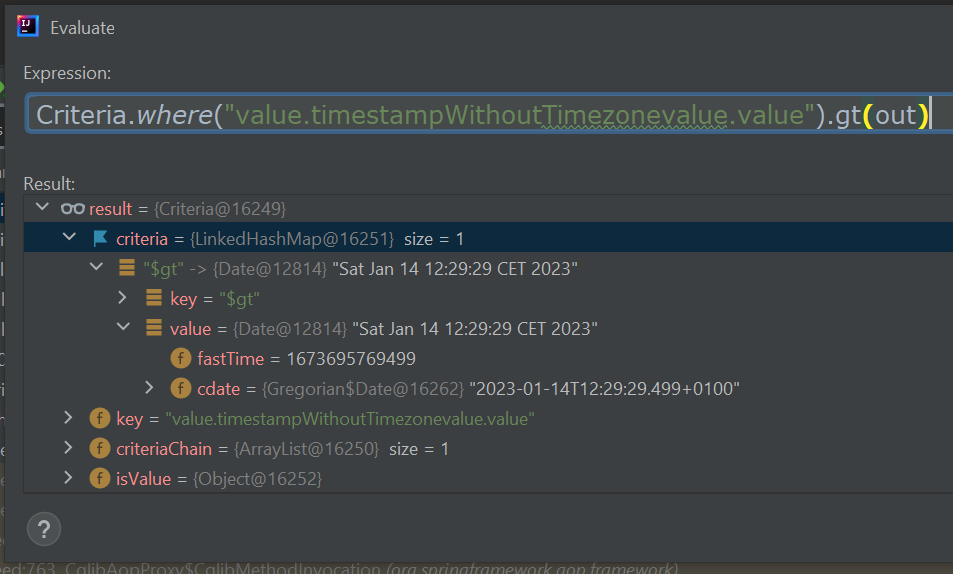Click the IntelliJ IDEA logo in the Evaluate title bar
The image size is (953, 574).
28,27
